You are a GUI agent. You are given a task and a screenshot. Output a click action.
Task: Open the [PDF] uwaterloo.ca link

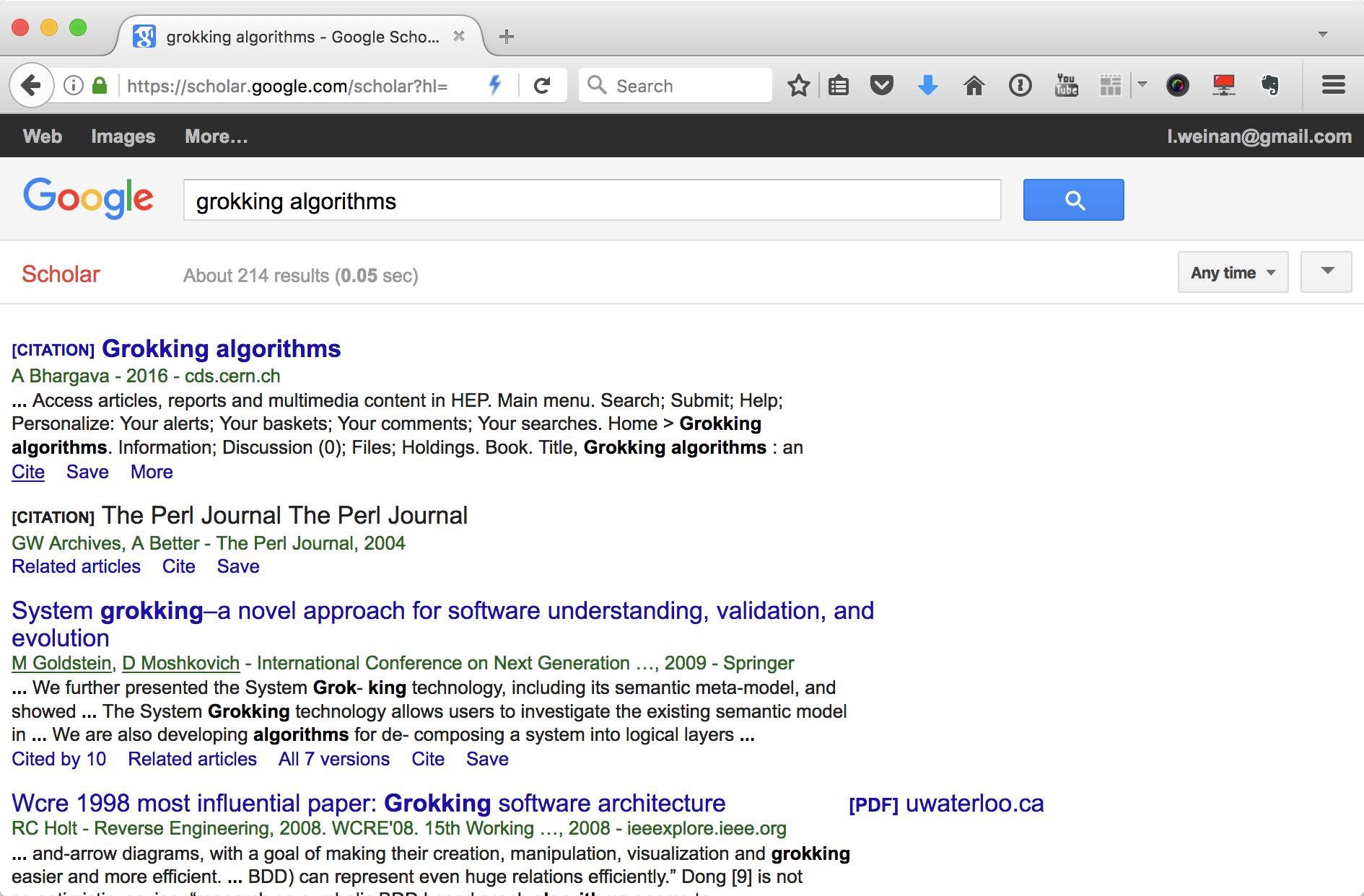[946, 804]
